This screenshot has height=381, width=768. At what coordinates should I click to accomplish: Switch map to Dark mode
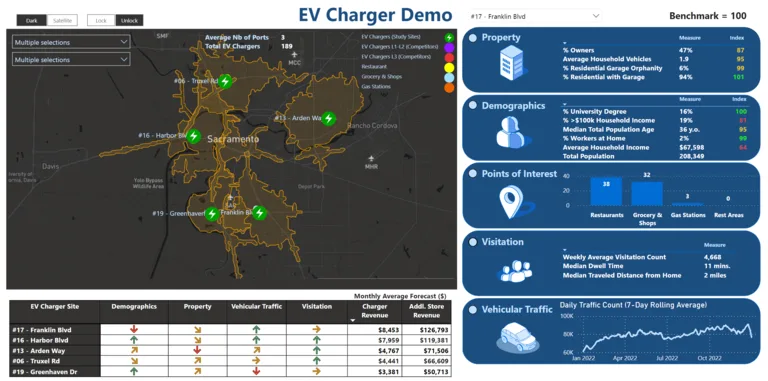click(32, 21)
